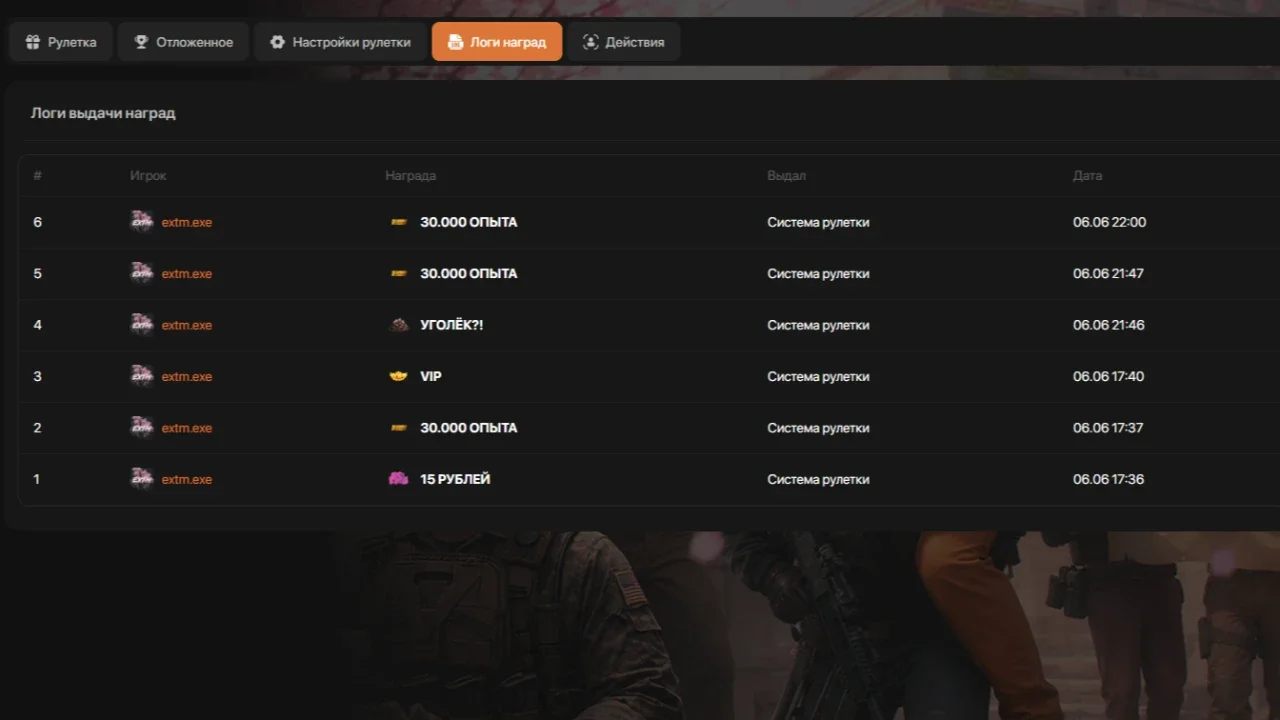The image size is (1280, 720).
Task: Switch to the Отложенное tab
Action: 183,42
